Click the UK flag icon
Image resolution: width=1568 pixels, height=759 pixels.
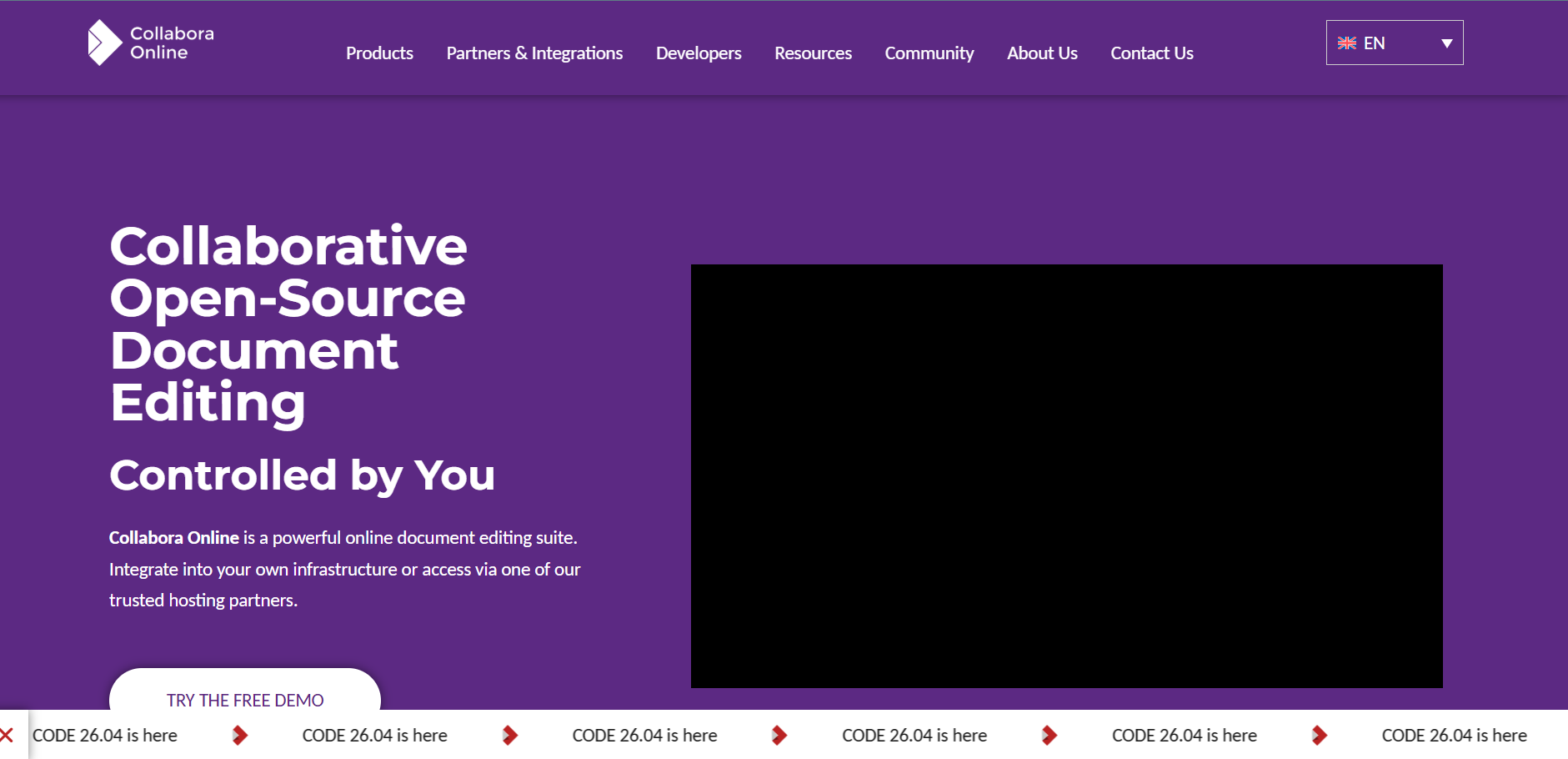(x=1347, y=43)
